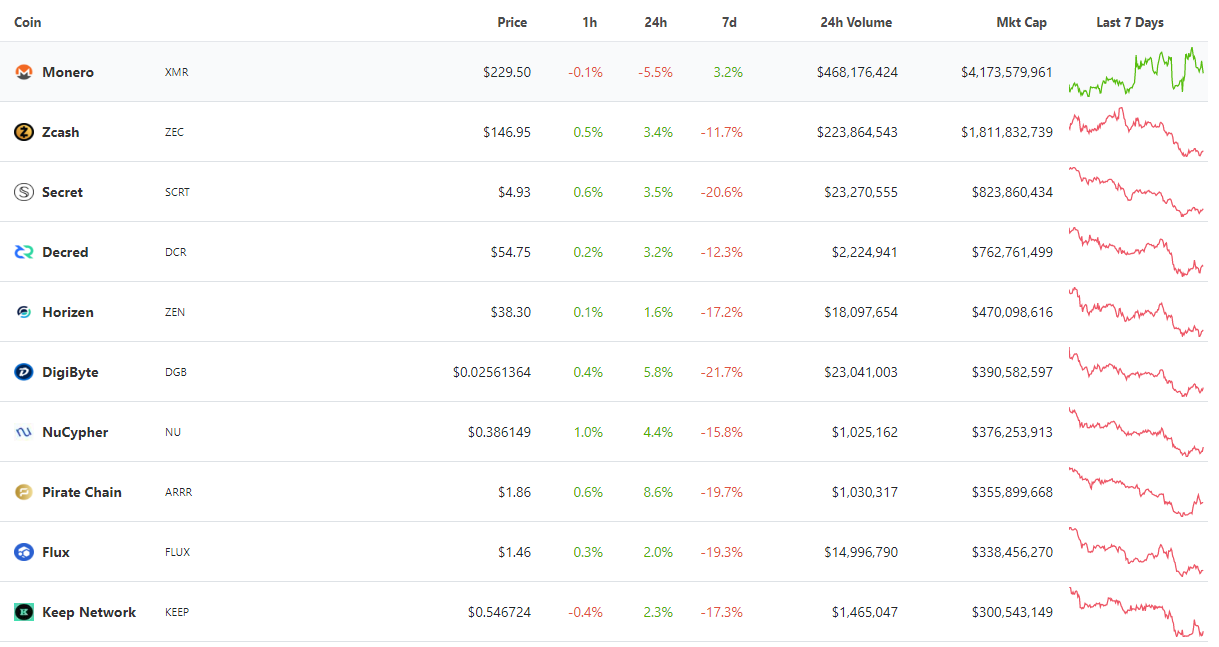The width and height of the screenshot is (1219, 647).
Task: Sort table by Price column header
Action: click(512, 22)
